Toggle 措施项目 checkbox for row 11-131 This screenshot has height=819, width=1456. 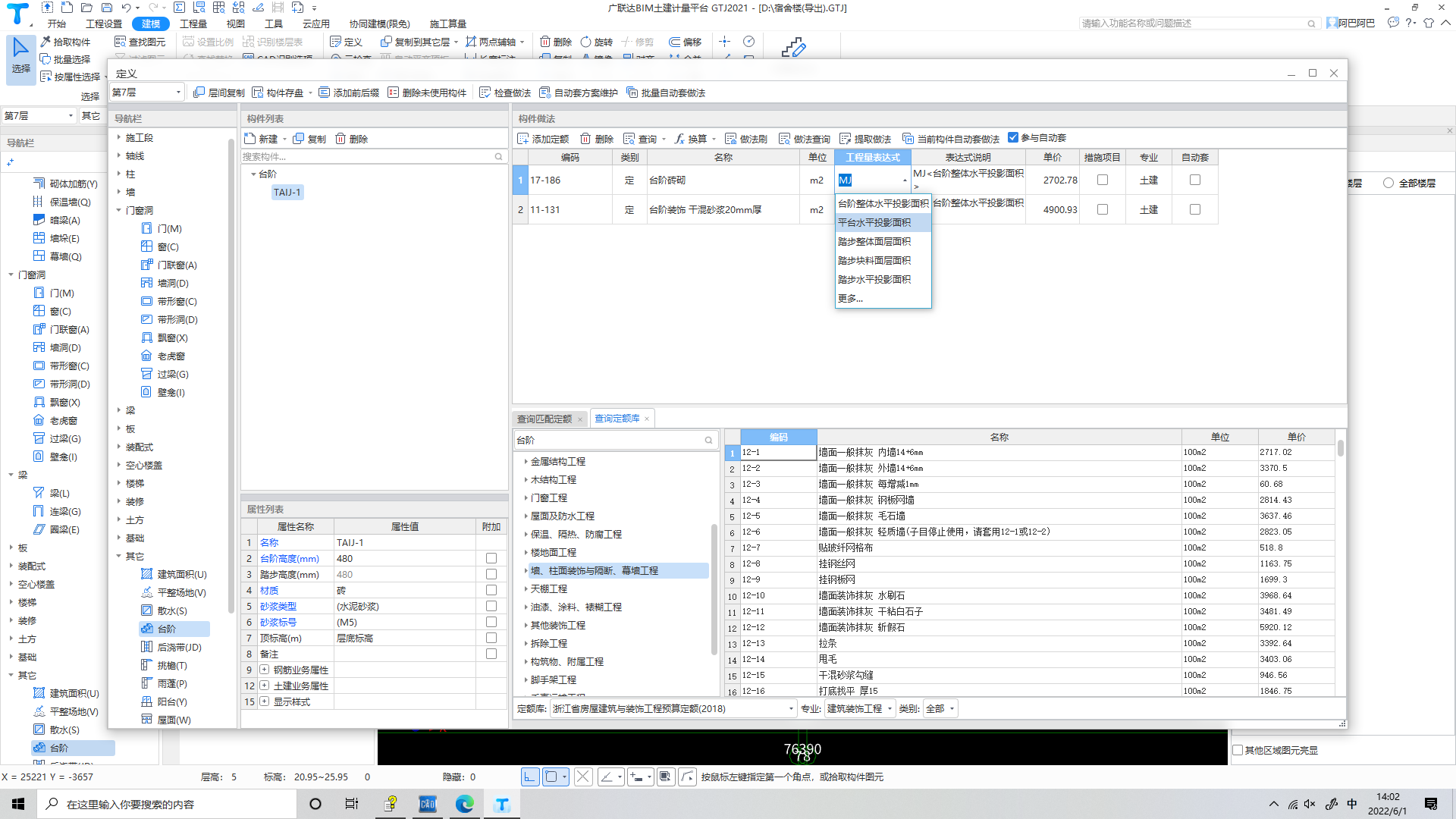point(1103,209)
